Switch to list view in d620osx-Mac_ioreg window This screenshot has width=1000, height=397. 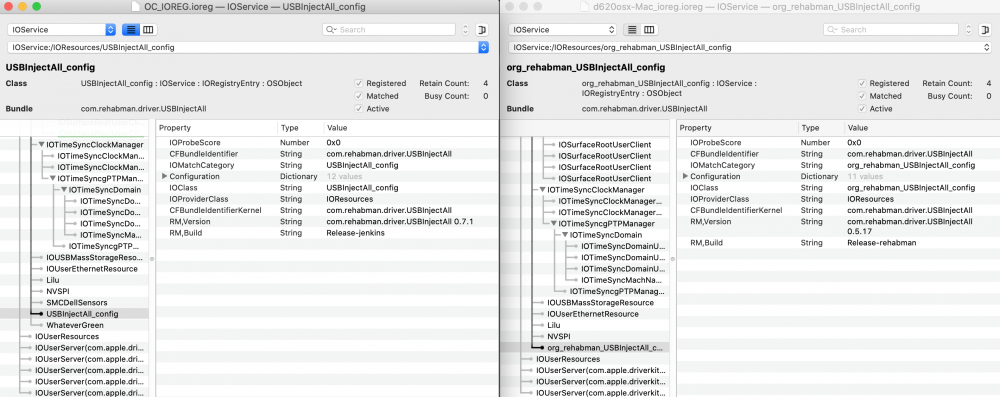click(631, 29)
